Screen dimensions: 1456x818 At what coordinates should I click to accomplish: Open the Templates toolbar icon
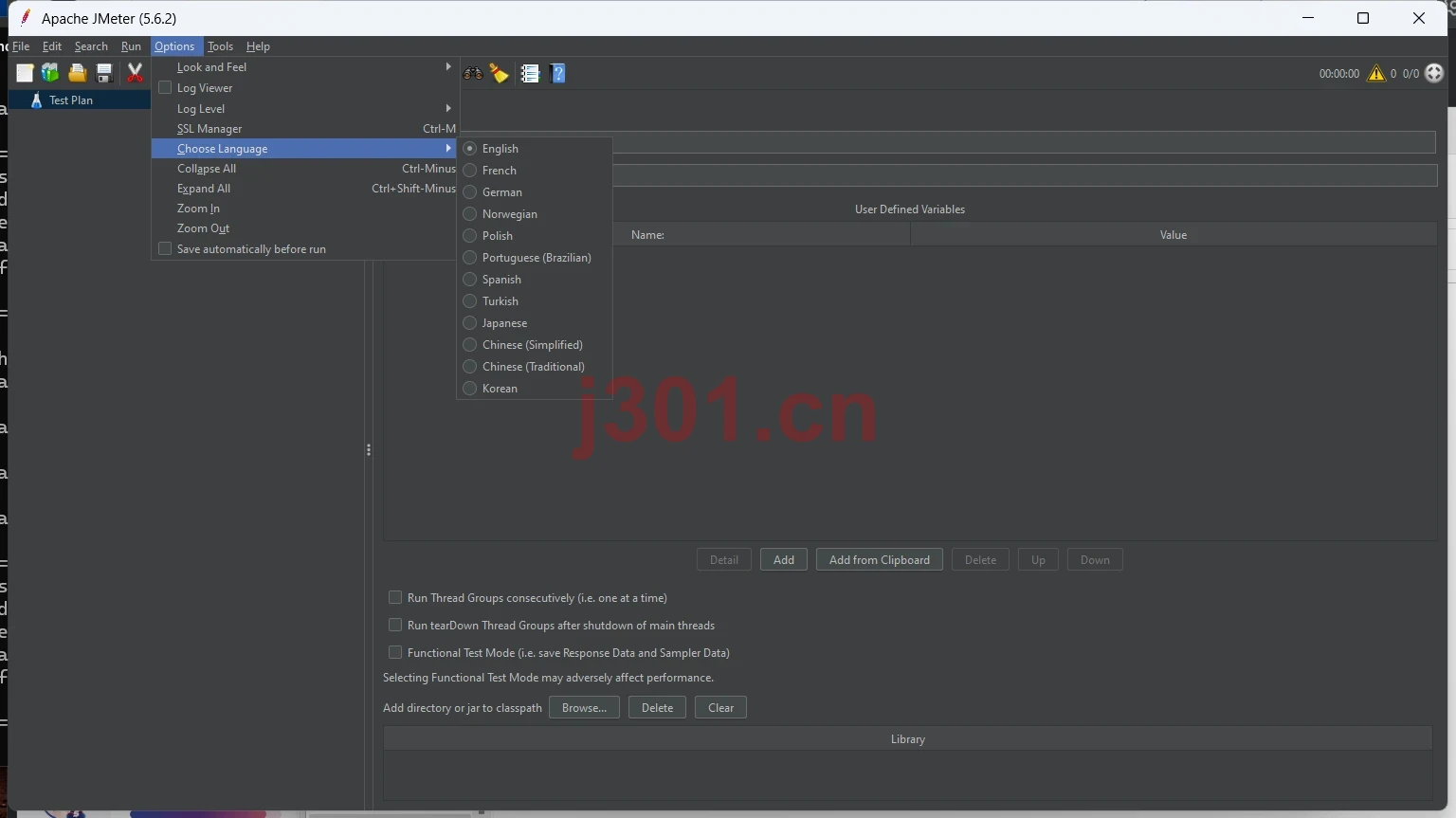(x=50, y=73)
